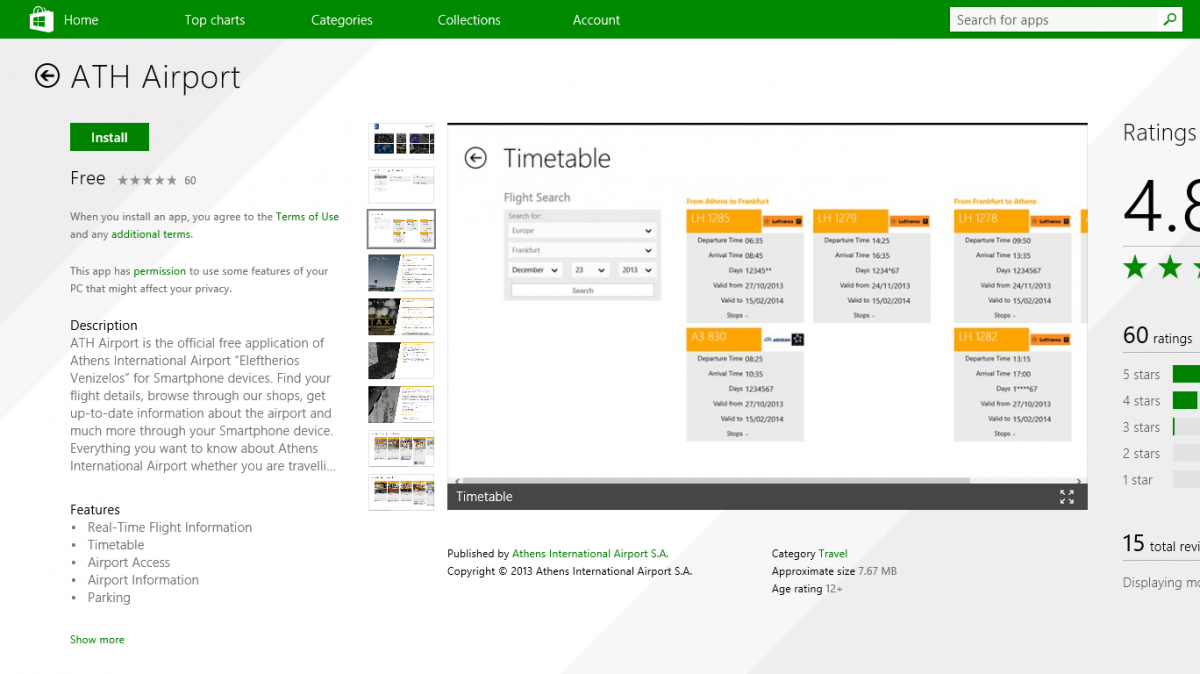Viewport: 1200px width, 674px height.
Task: Click the star rating next to Free
Action: 147,180
